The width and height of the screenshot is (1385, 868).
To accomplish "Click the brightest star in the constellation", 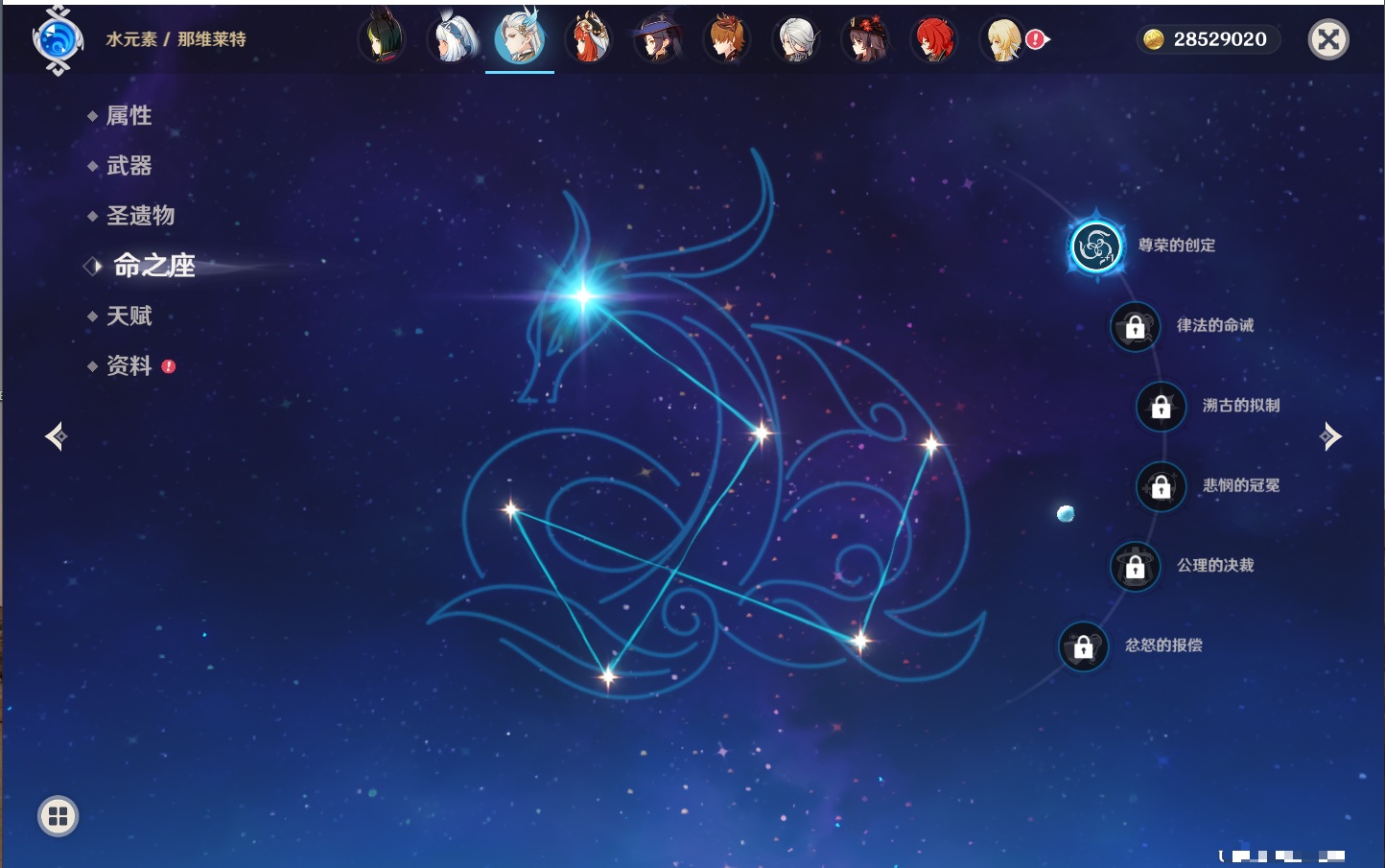I will click(x=582, y=294).
